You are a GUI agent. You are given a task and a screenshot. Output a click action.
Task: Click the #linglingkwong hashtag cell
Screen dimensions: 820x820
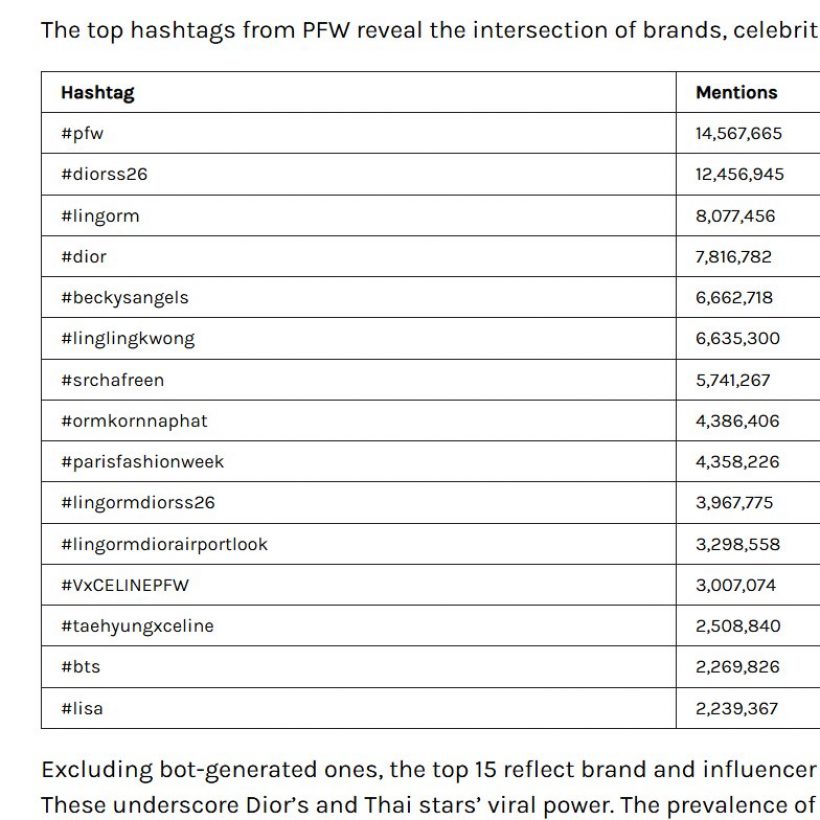(128, 338)
